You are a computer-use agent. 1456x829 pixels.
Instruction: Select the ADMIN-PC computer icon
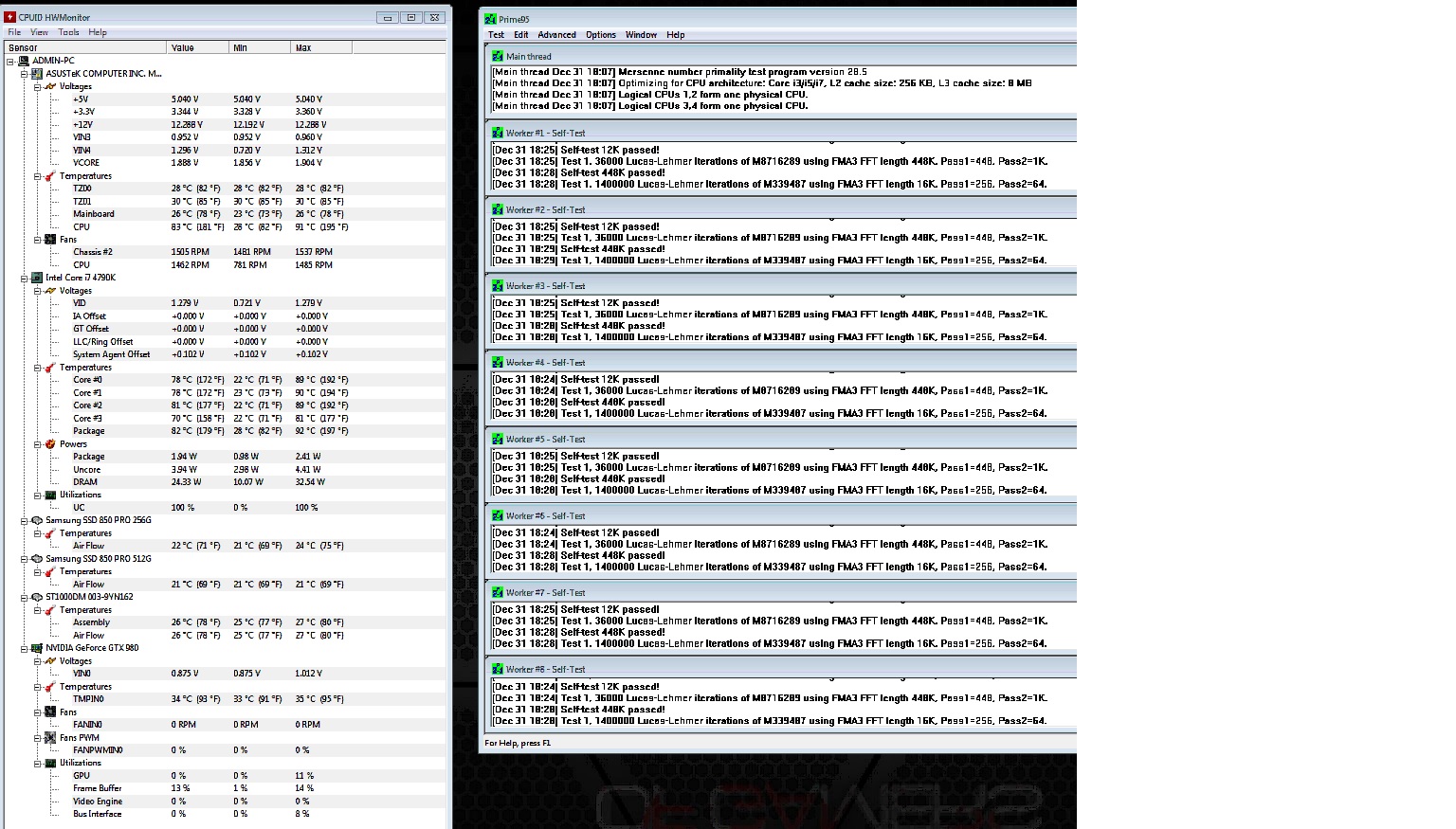tap(24, 61)
